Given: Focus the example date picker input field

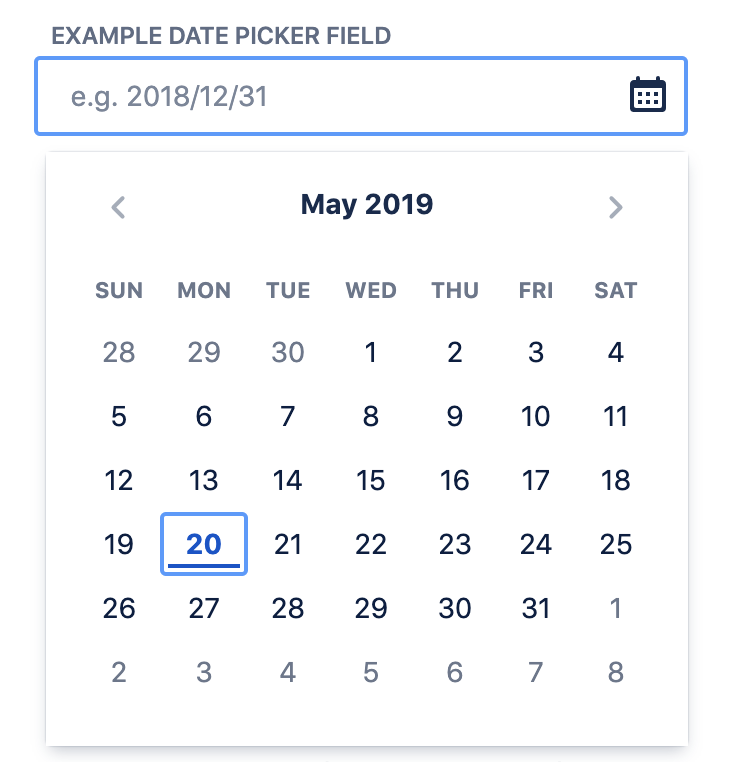Looking at the screenshot, I should click(x=361, y=96).
